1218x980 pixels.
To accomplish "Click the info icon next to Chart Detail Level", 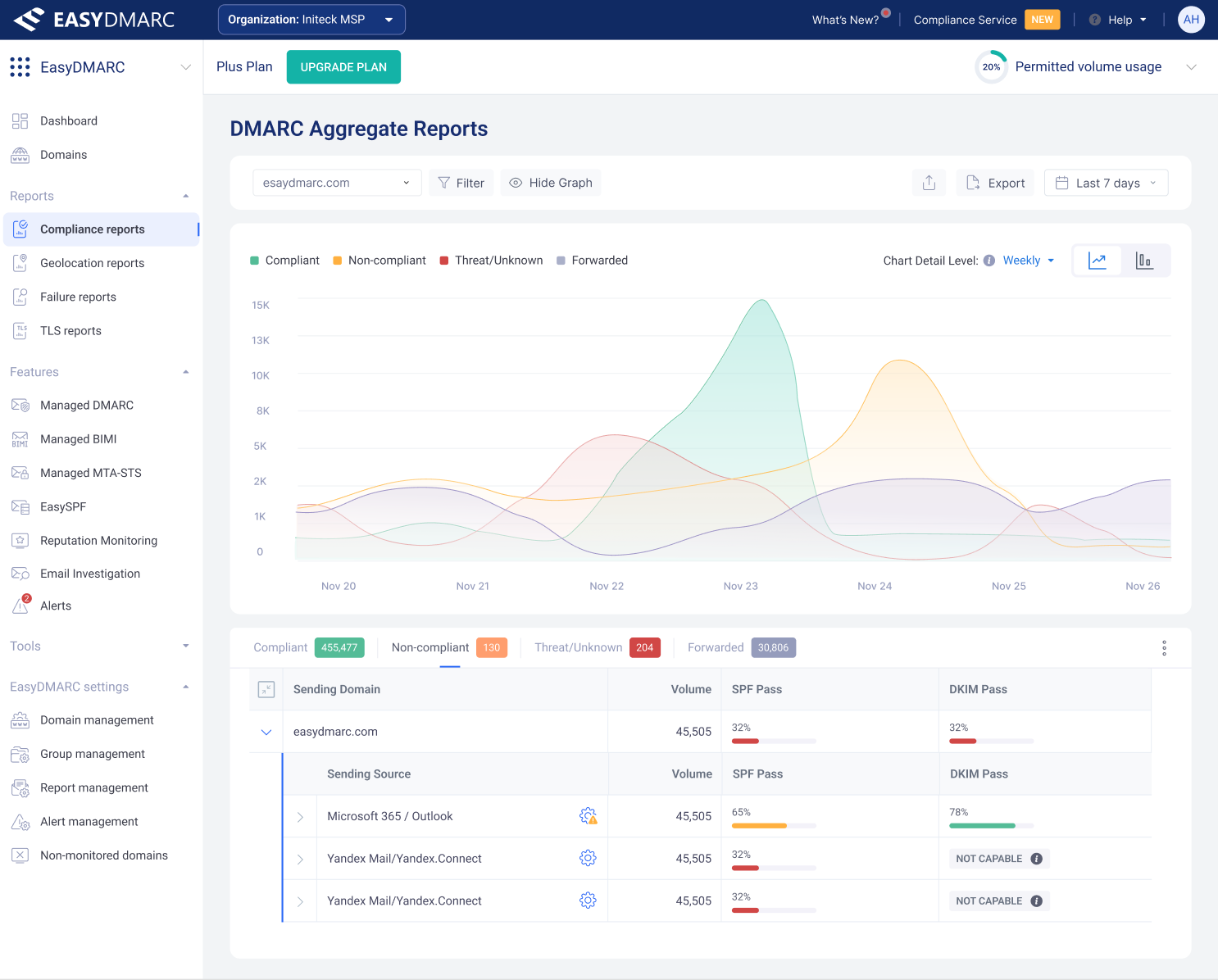I will coord(989,261).
